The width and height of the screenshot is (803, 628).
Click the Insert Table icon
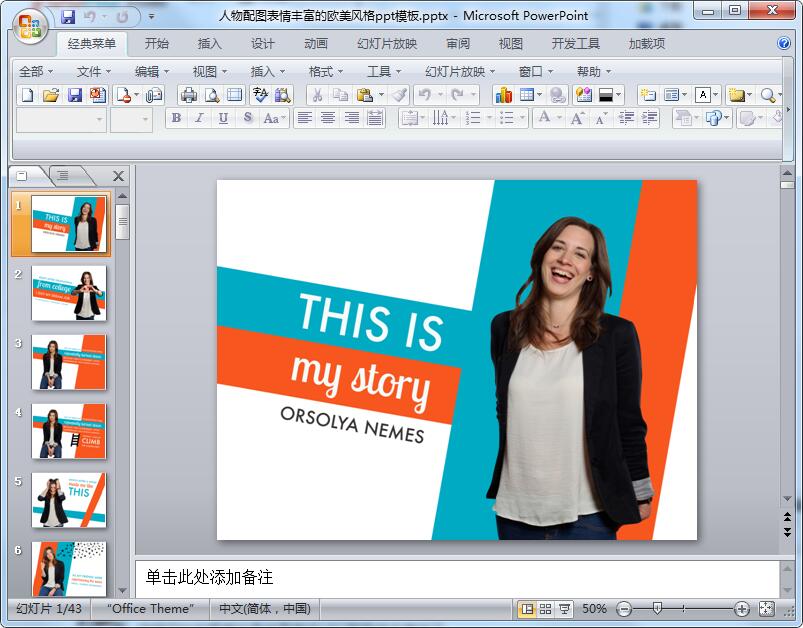click(x=526, y=95)
